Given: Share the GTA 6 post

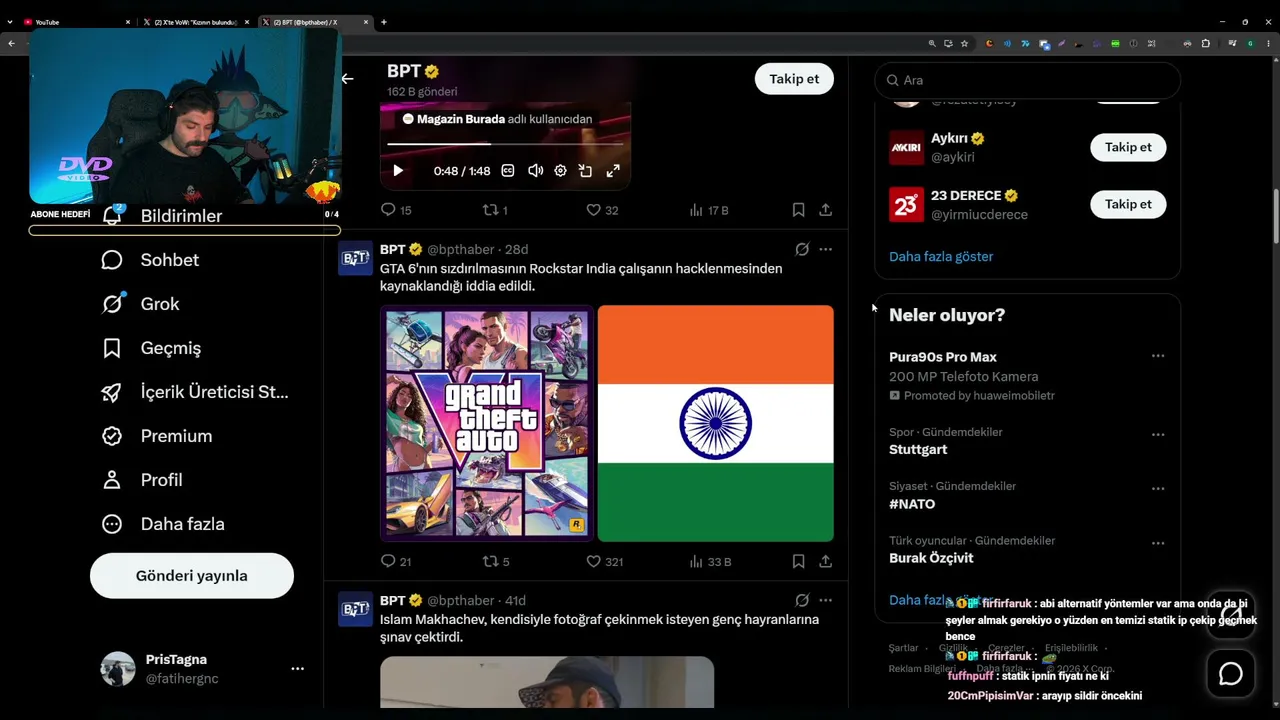Looking at the screenshot, I should (825, 562).
